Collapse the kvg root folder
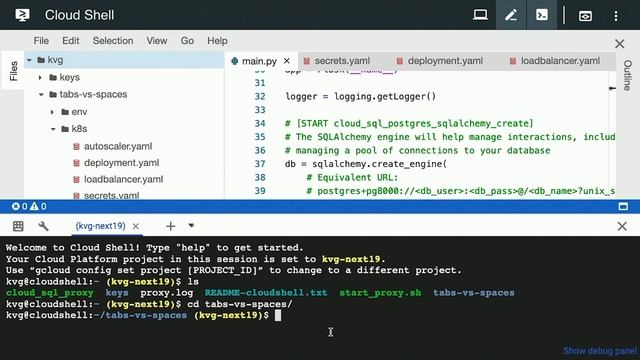The height and width of the screenshot is (360, 640). [x=29, y=60]
